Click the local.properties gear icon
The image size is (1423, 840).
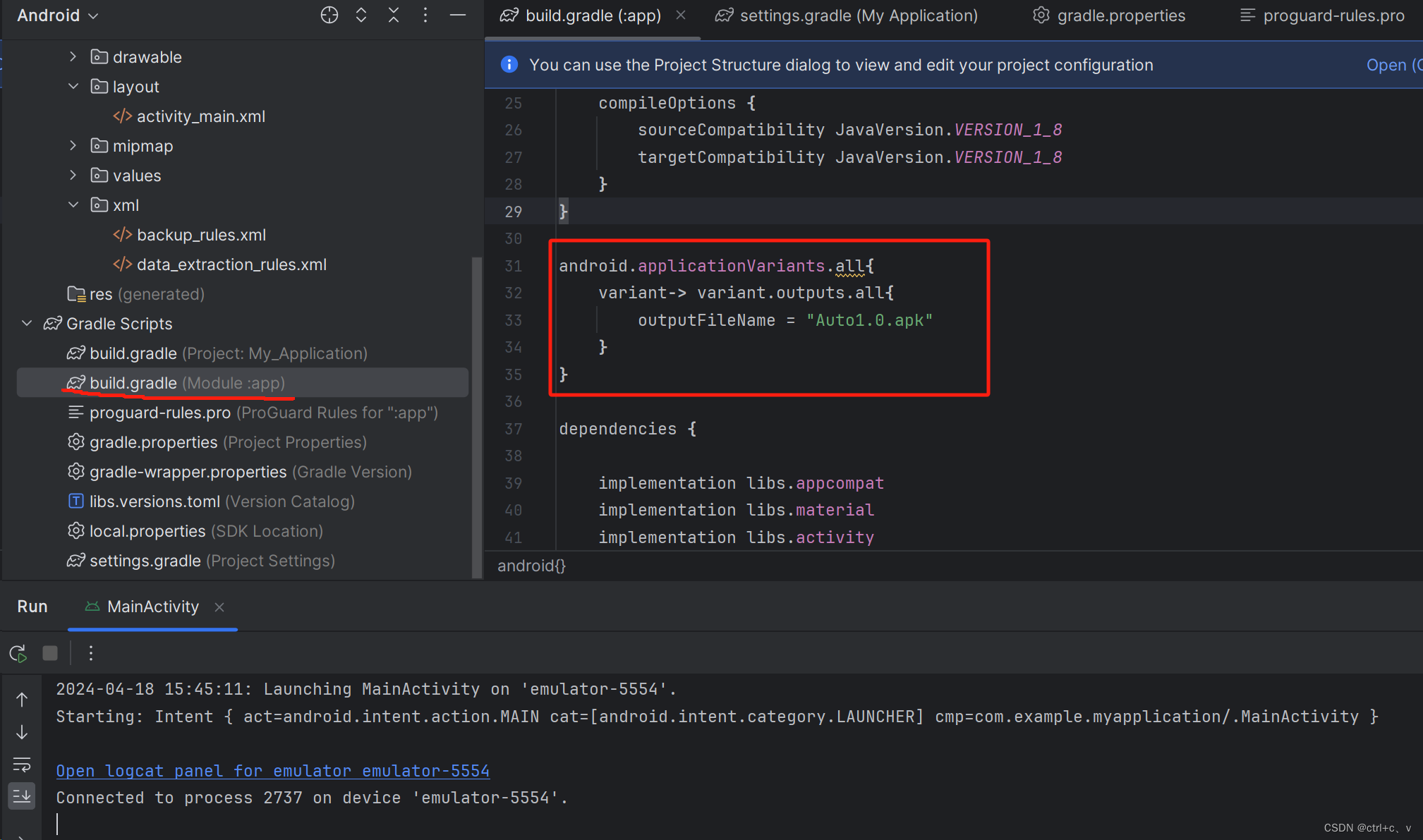coord(75,530)
